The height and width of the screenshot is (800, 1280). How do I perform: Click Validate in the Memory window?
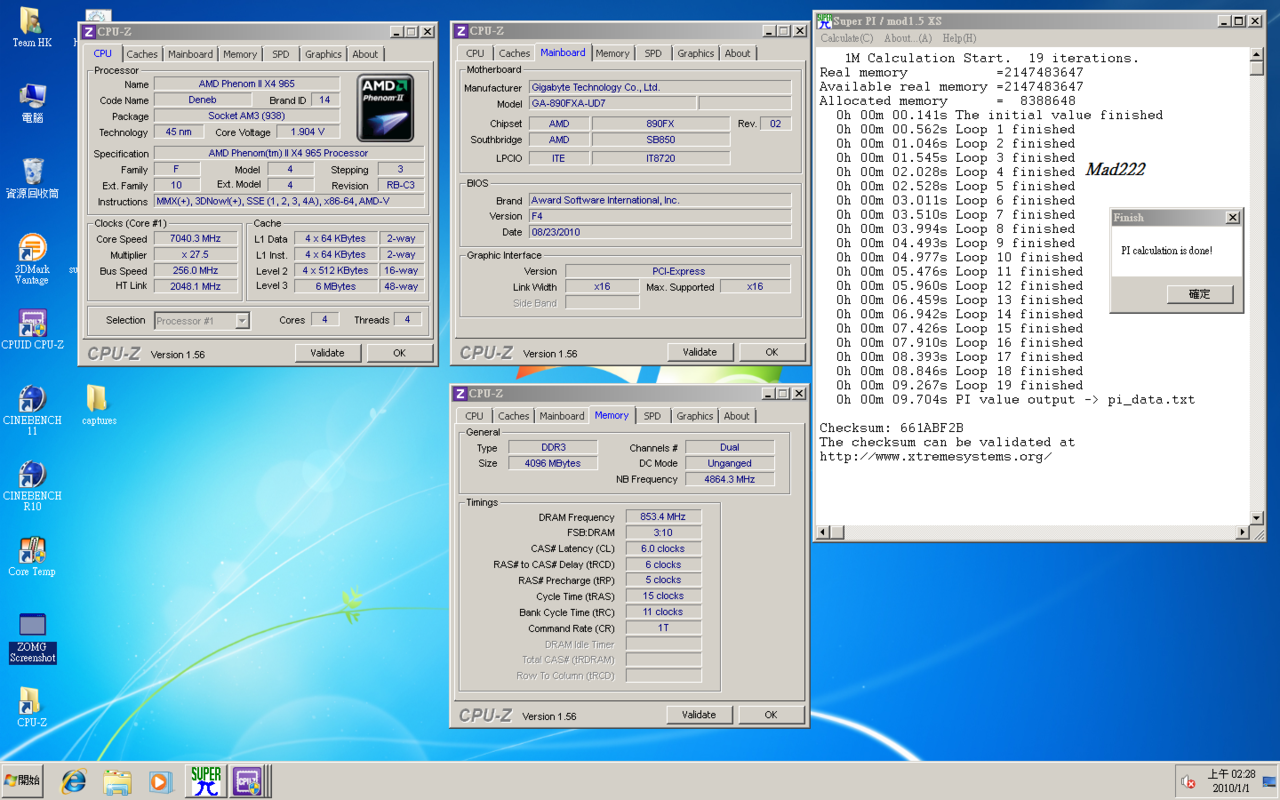698,715
